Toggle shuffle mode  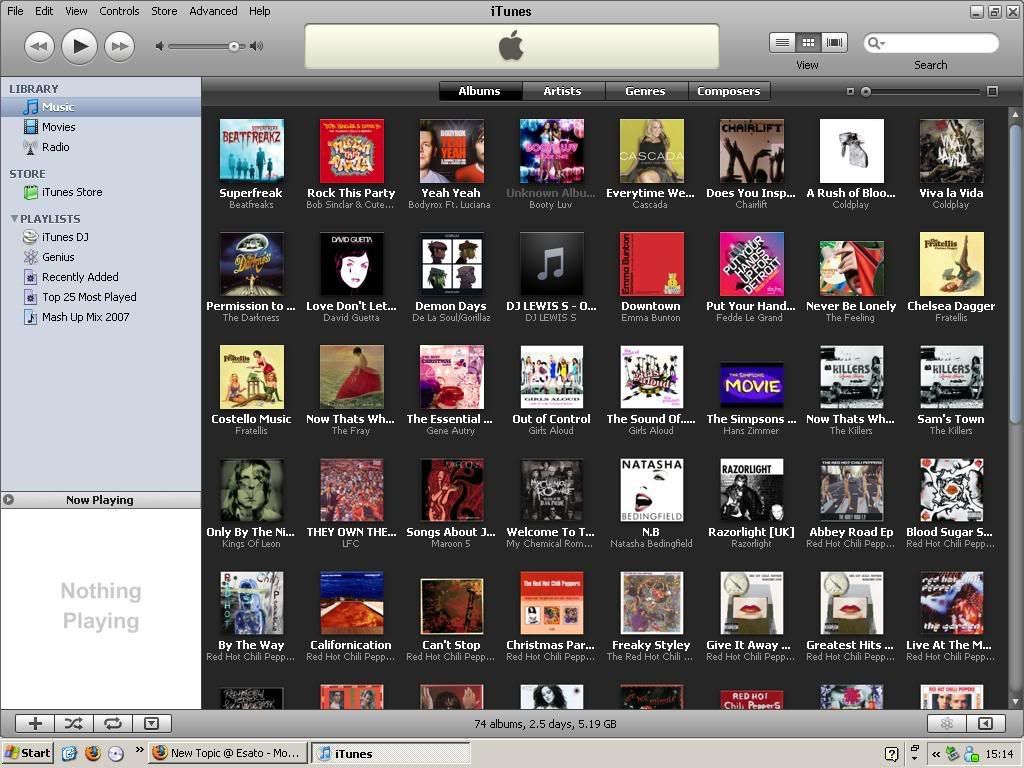tap(74, 724)
